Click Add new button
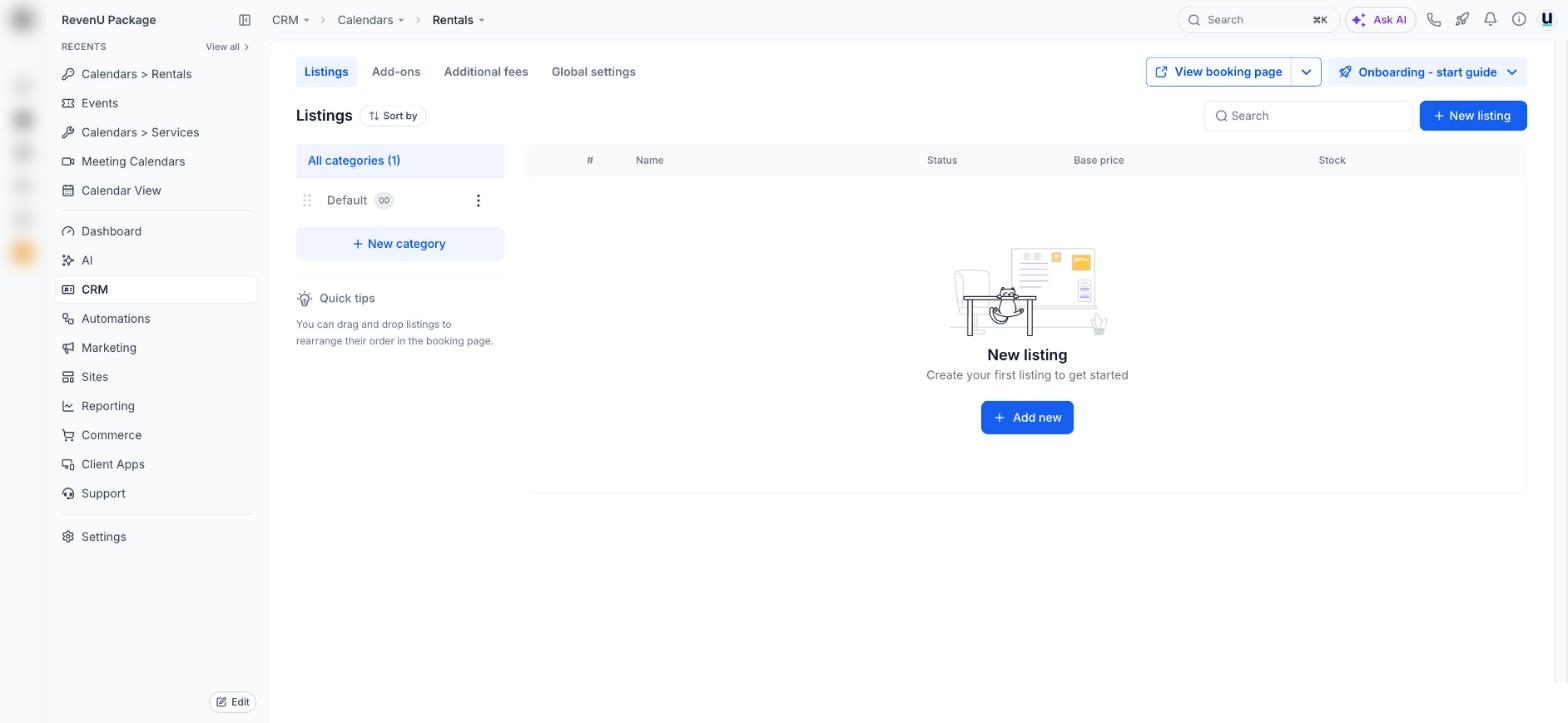 1027,418
